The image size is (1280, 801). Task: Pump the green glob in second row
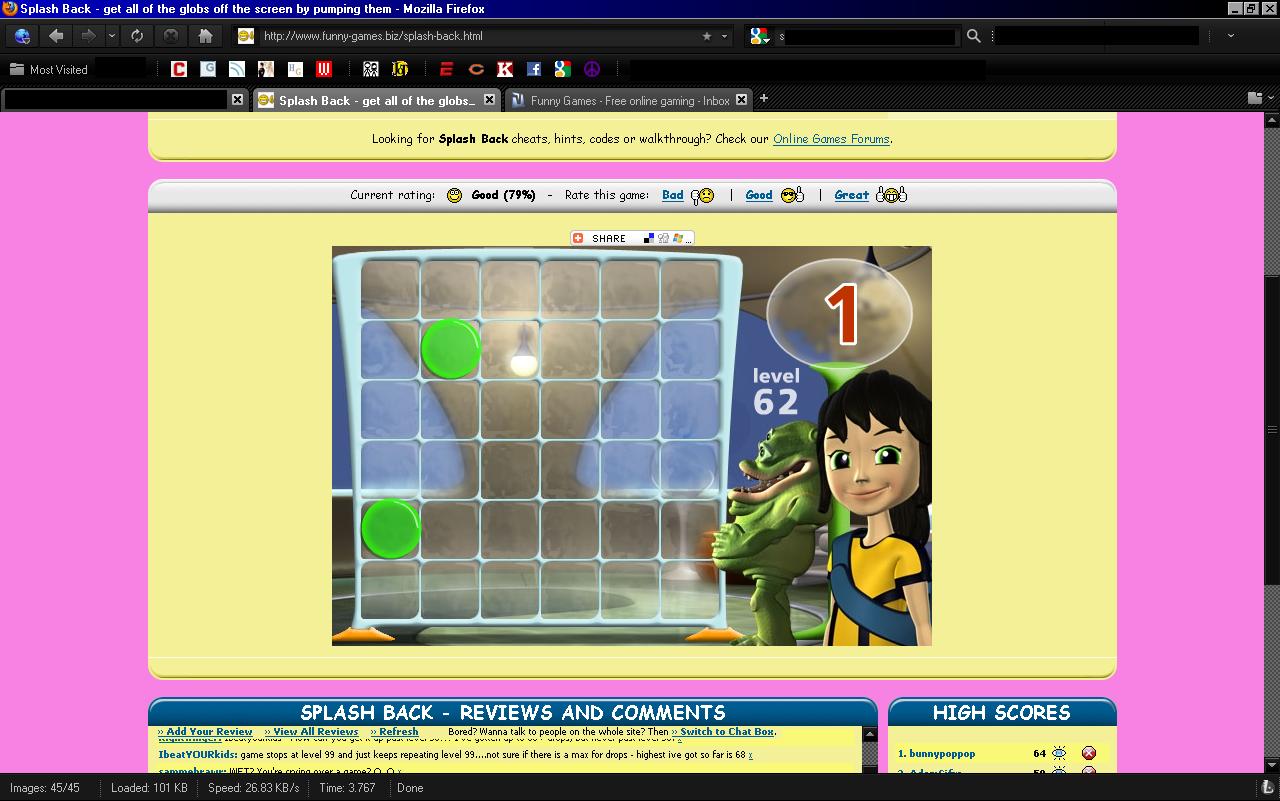[x=450, y=348]
